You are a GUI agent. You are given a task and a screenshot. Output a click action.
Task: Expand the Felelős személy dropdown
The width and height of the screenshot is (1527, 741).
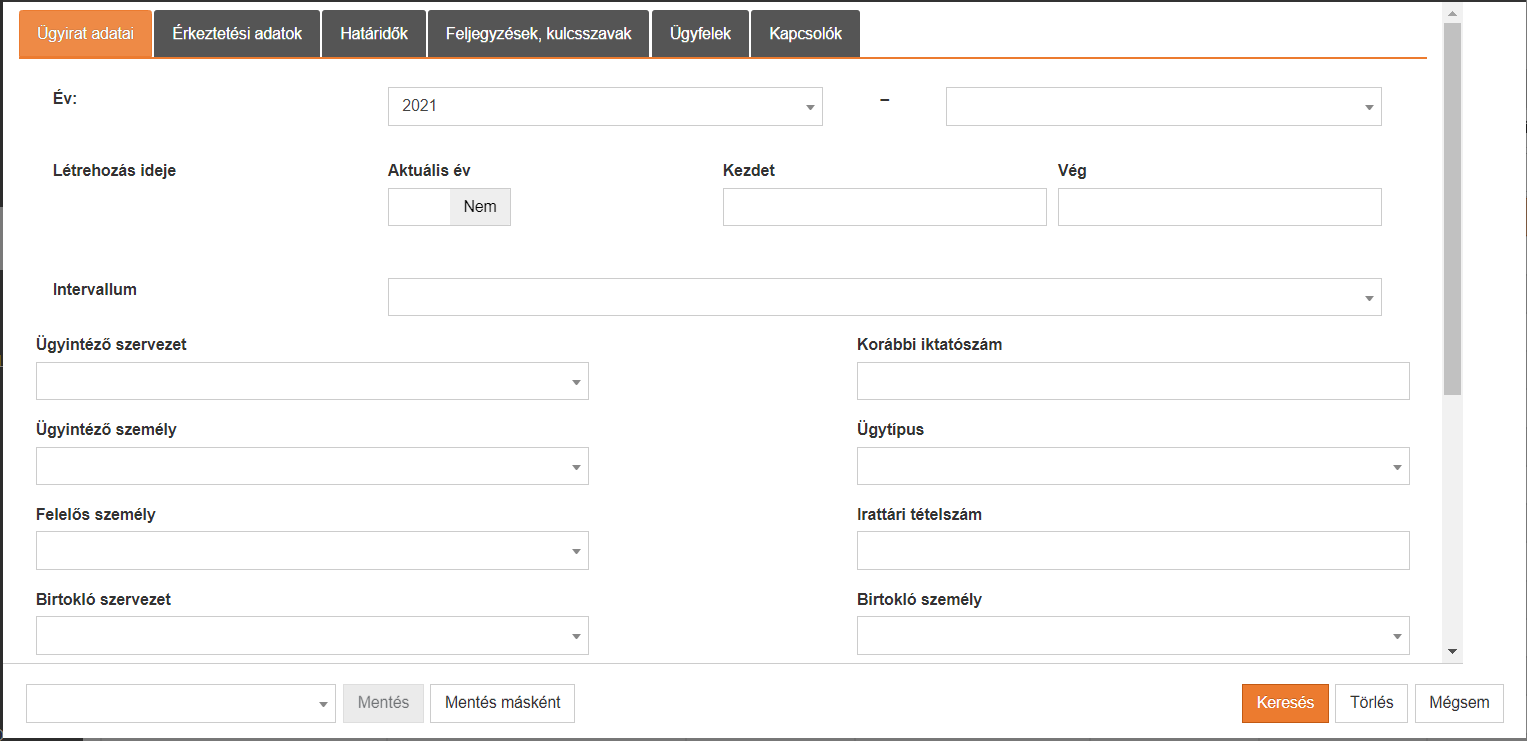click(x=312, y=551)
